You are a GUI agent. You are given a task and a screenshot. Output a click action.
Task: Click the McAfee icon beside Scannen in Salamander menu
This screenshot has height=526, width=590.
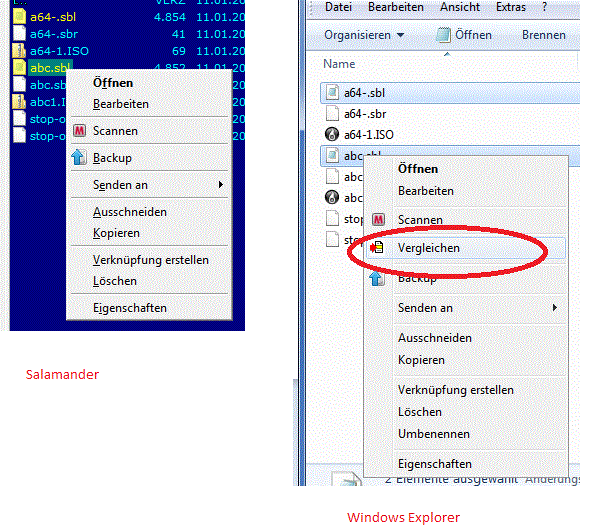click(79, 131)
